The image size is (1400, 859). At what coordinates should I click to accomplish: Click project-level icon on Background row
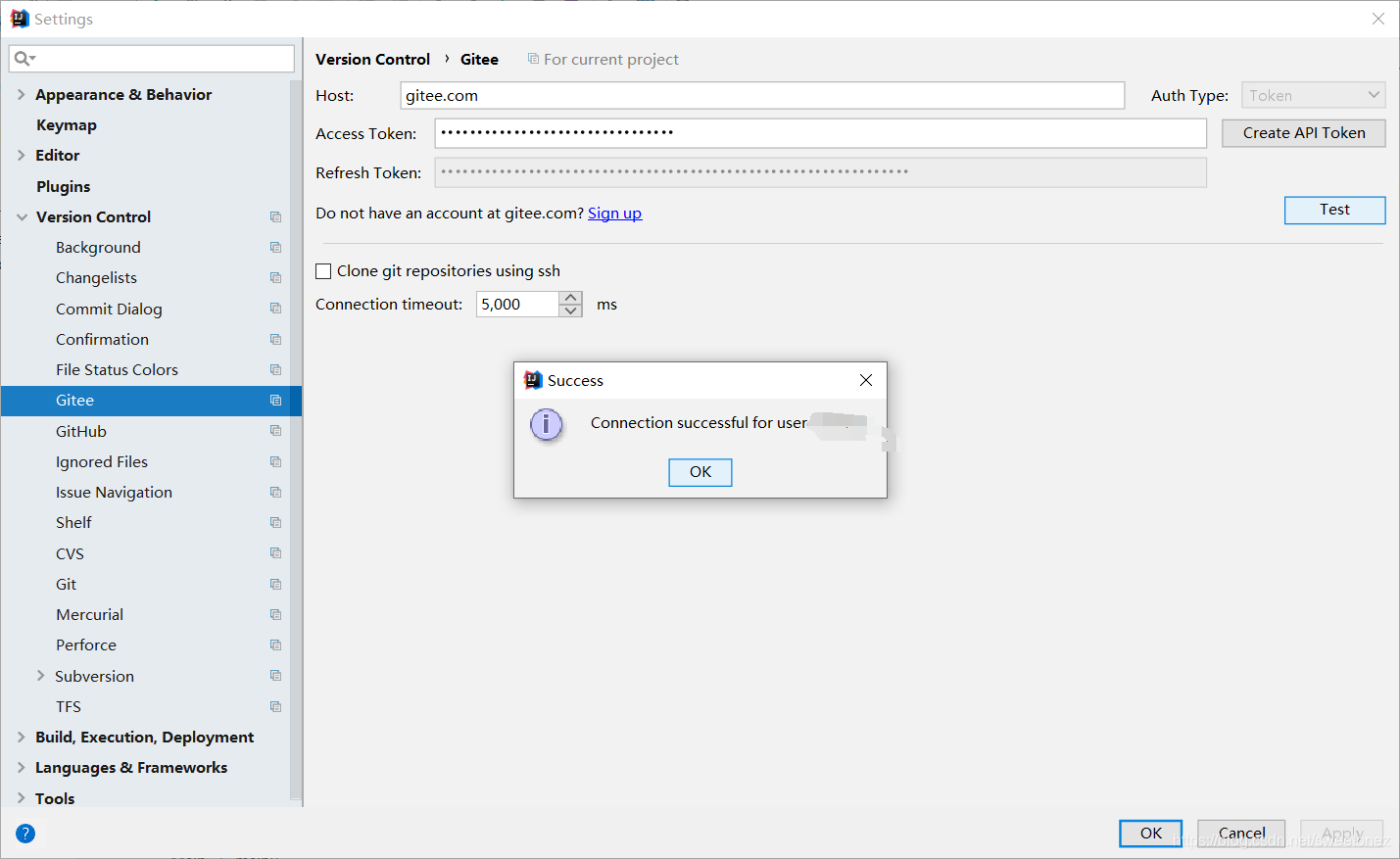coord(275,247)
